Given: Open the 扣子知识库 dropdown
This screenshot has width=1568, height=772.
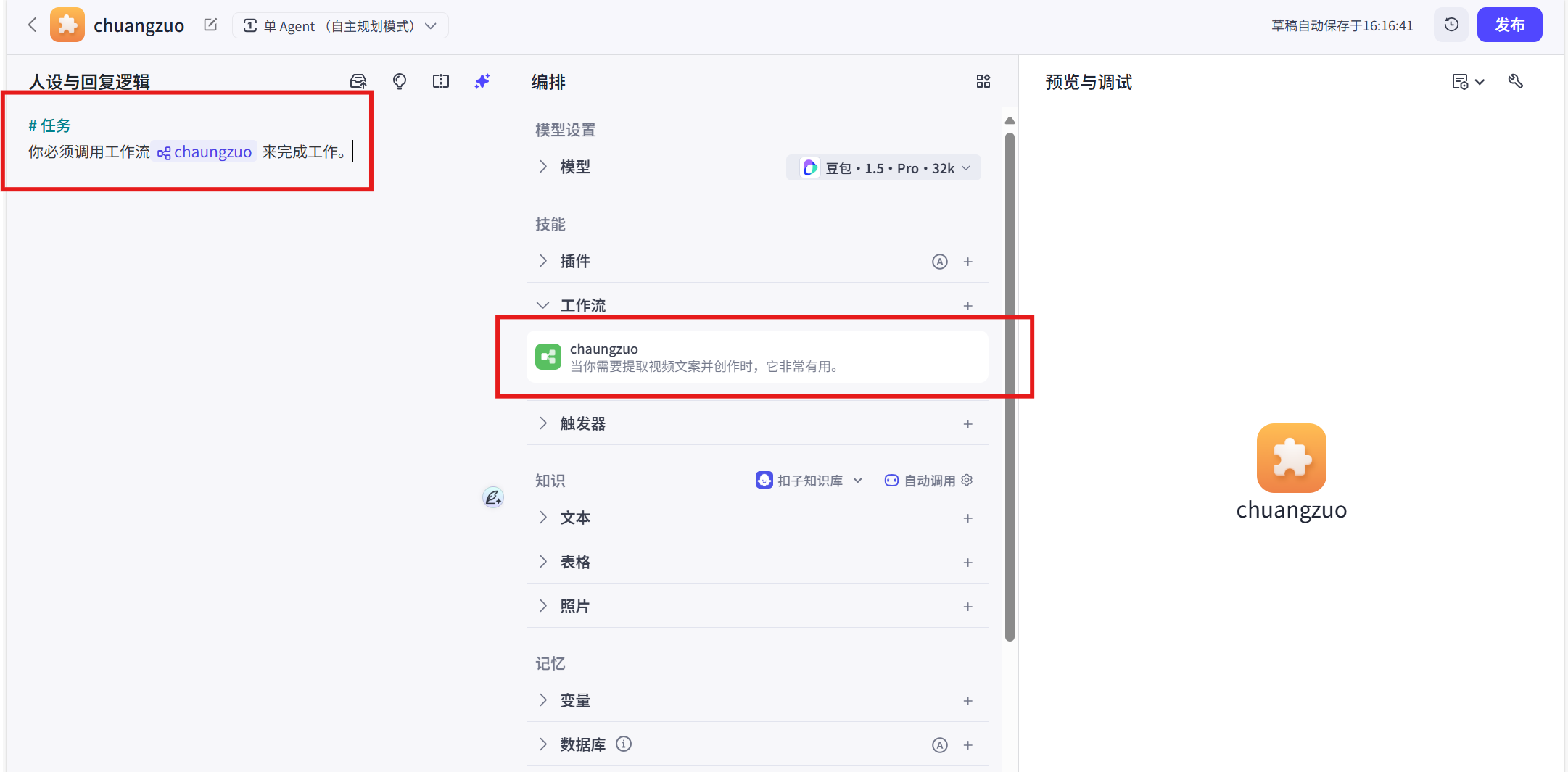Looking at the screenshot, I should pyautogui.click(x=809, y=481).
